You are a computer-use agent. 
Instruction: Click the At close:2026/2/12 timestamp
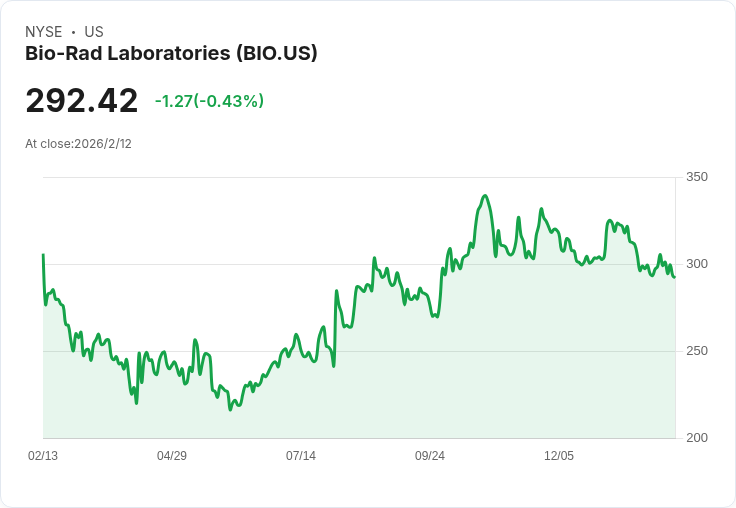pyautogui.click(x=78, y=144)
